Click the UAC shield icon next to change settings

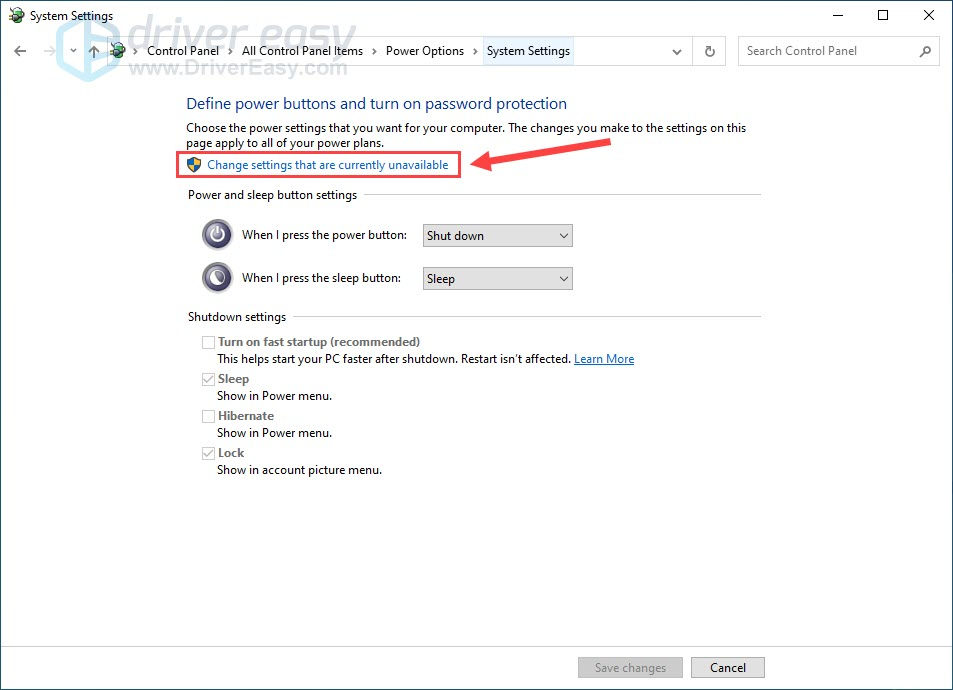(193, 164)
